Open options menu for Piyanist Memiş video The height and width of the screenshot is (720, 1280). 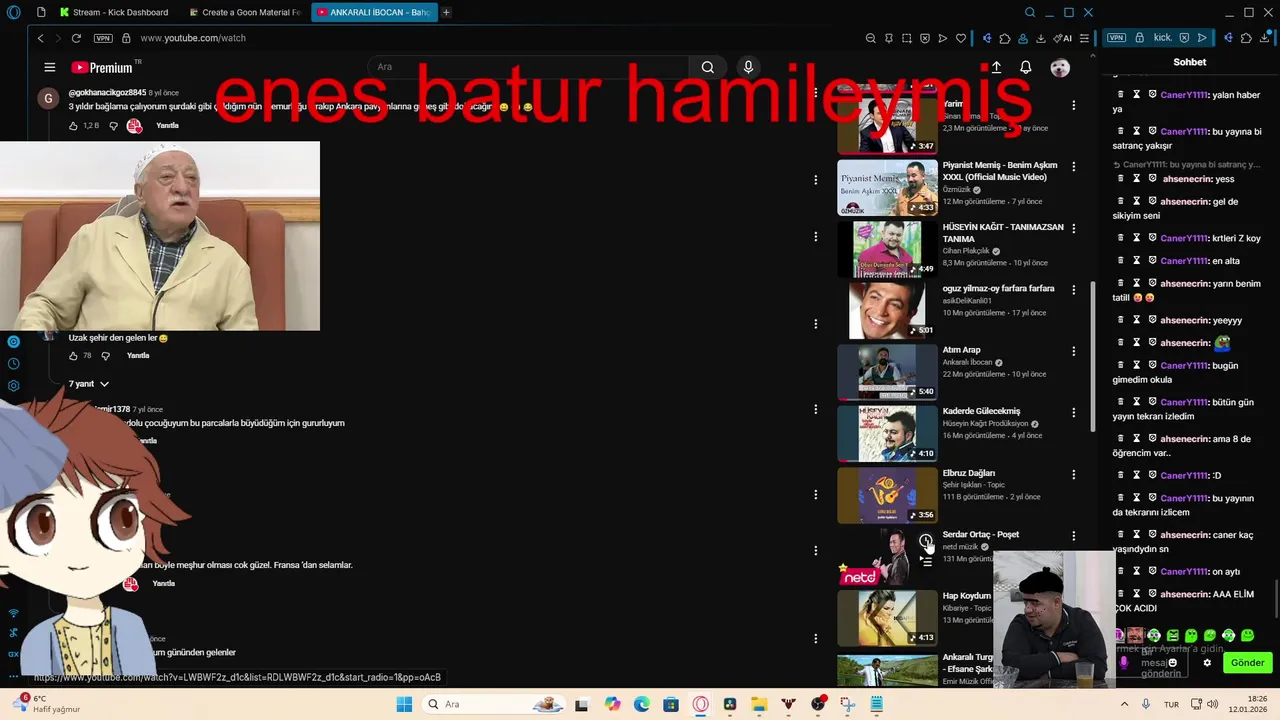click(1074, 167)
